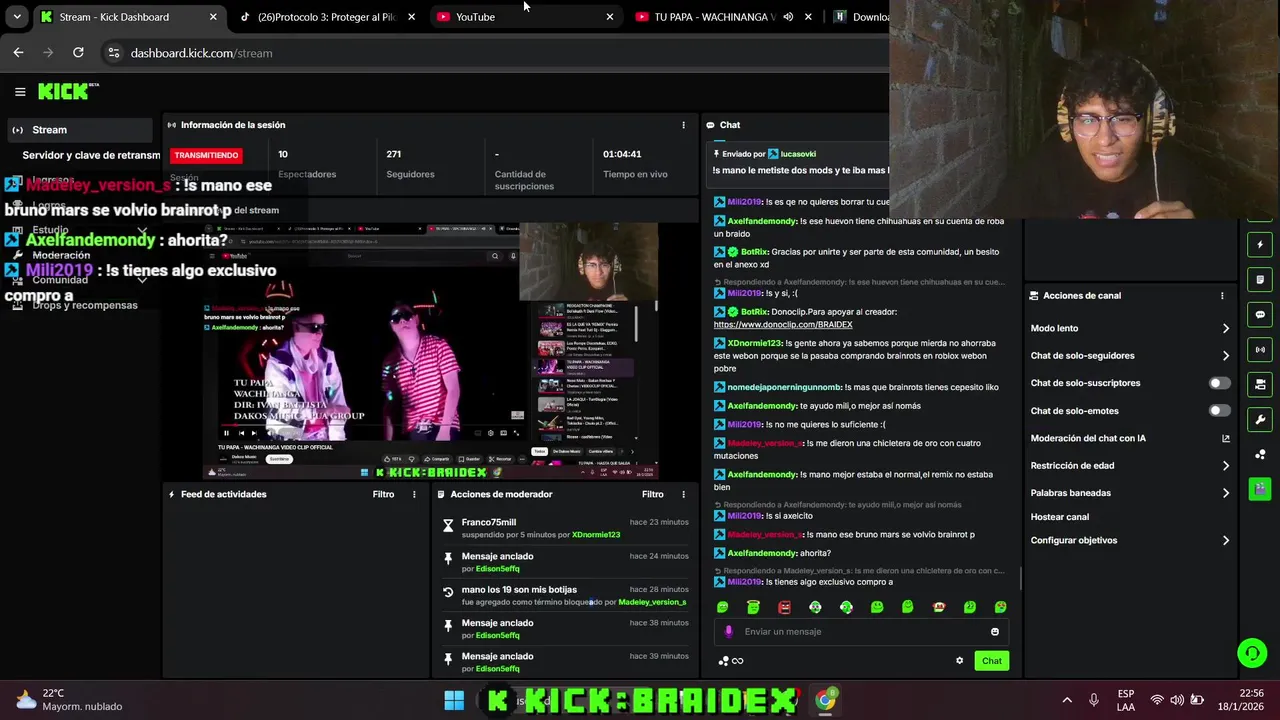Screen dimensions: 1280x720
Task: Switch to the YouTube browser tab
Action: [526, 17]
